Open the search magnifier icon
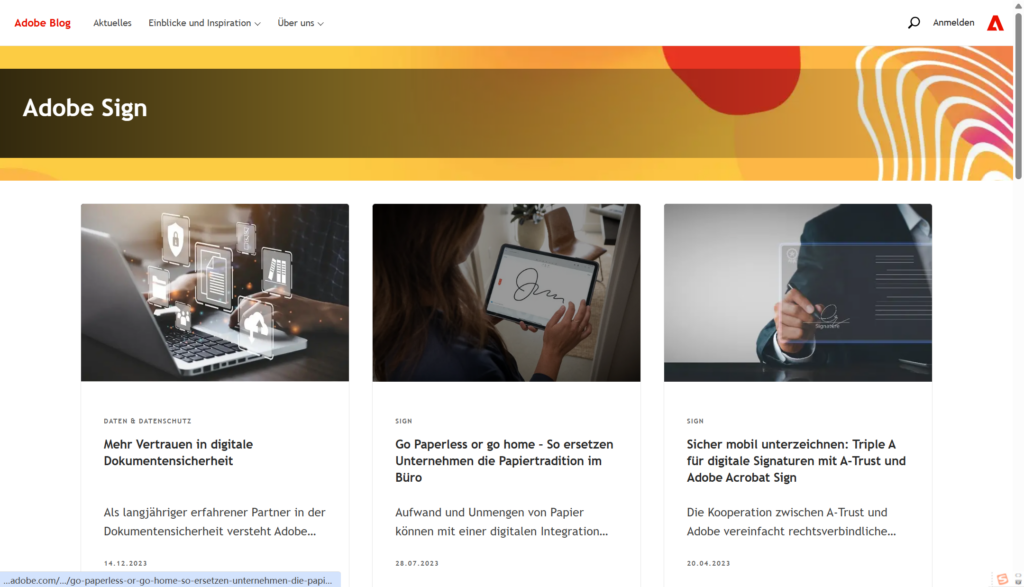 pos(914,23)
